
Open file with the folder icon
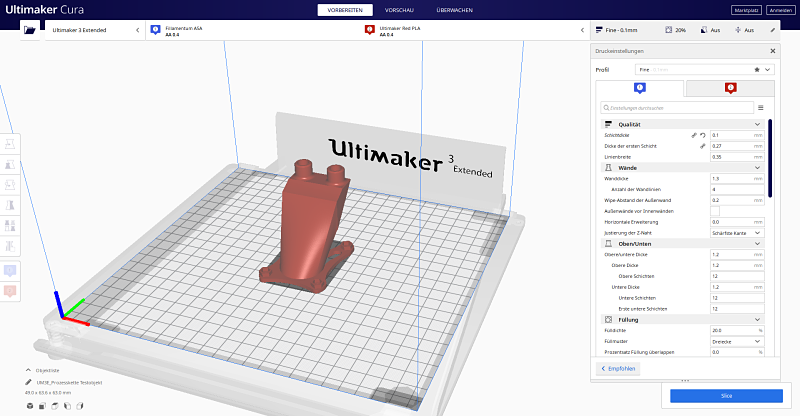[30, 30]
